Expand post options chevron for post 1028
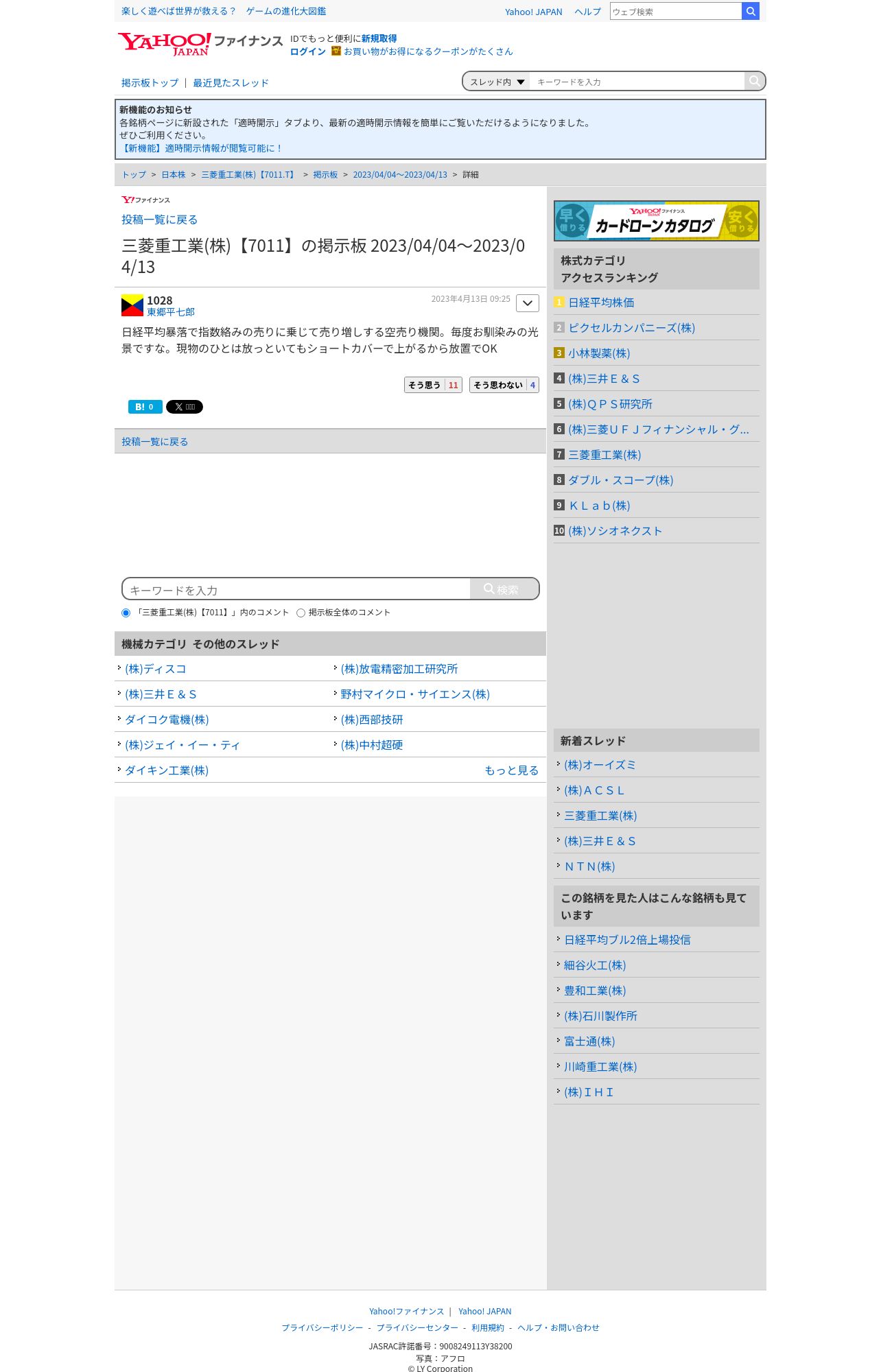Screen dimensions: 881x1372 [527, 303]
